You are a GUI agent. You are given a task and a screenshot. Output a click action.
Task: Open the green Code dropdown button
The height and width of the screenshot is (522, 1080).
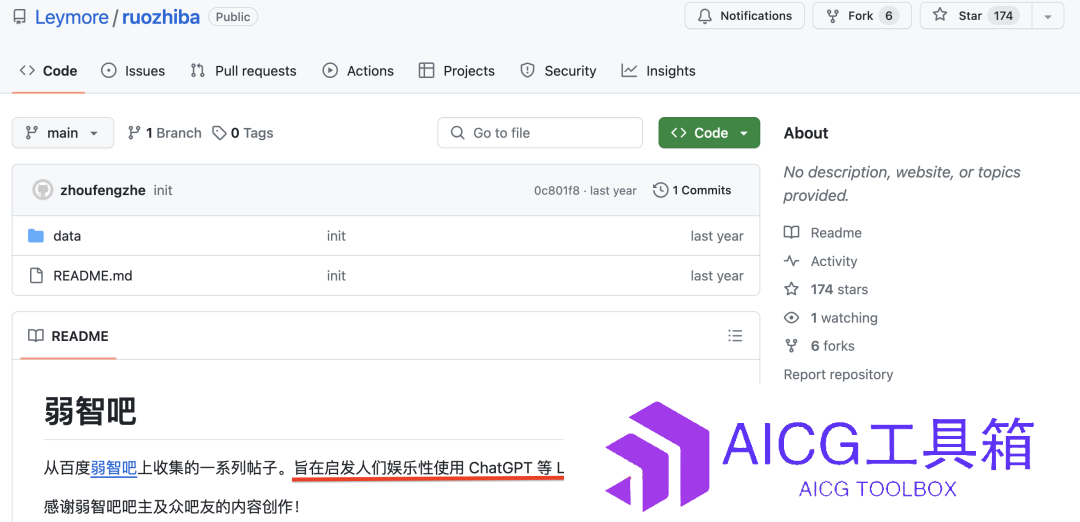(709, 133)
